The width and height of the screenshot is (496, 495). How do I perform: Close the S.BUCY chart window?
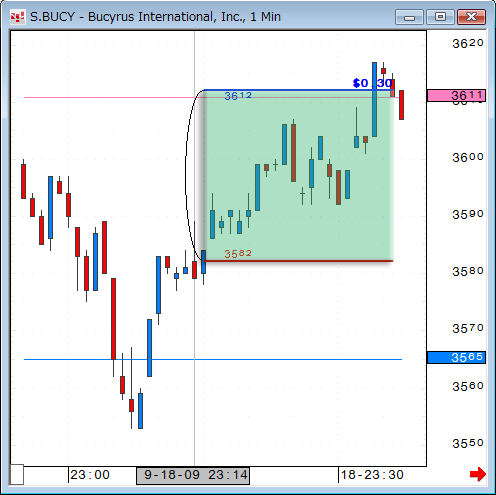pyautogui.click(x=471, y=17)
